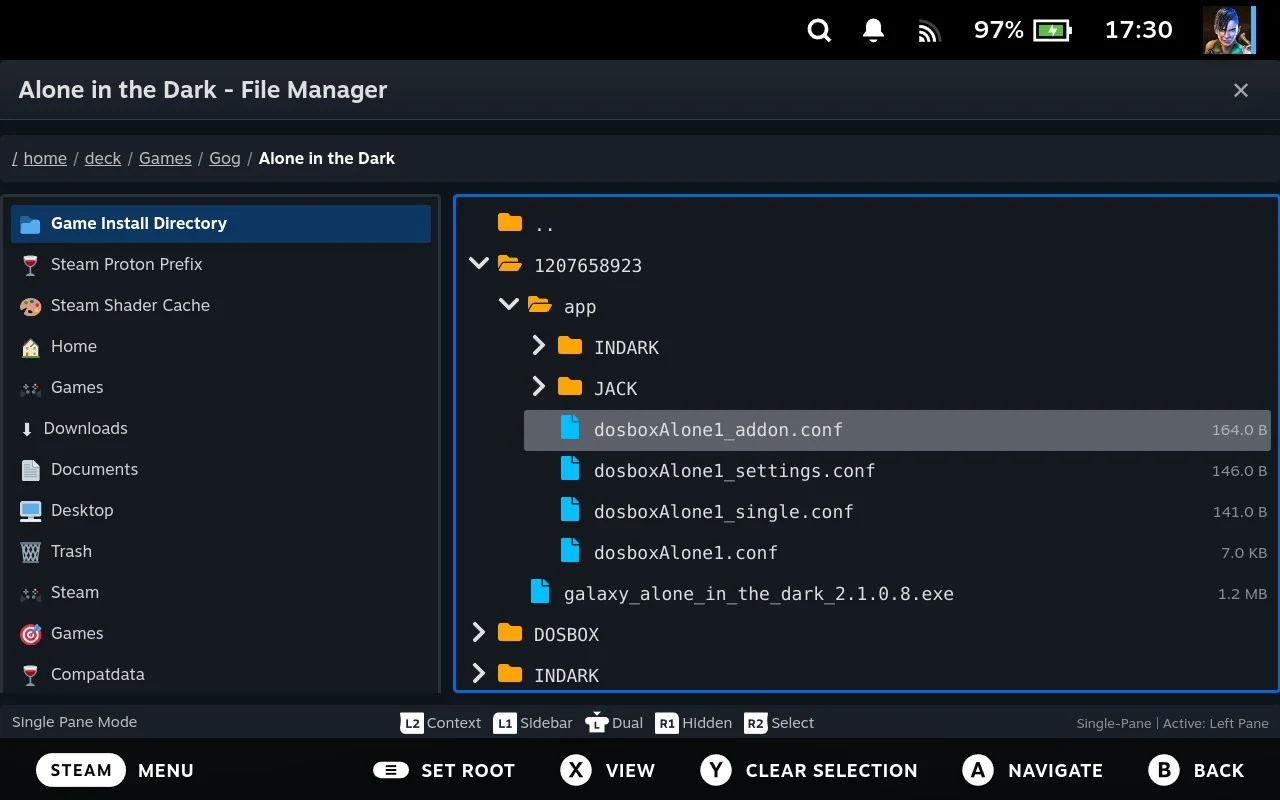This screenshot has height=800, width=1280.
Task: Click the 97% battery percentage
Action: coord(999,30)
